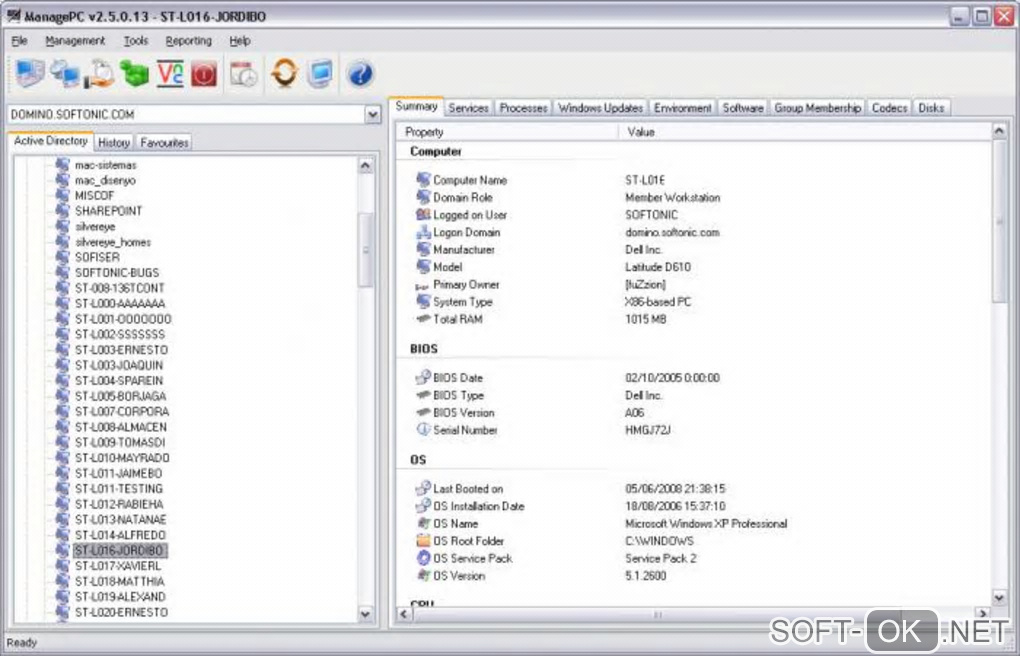
Task: Click the Service Pack 2 value
Action: tap(660, 558)
